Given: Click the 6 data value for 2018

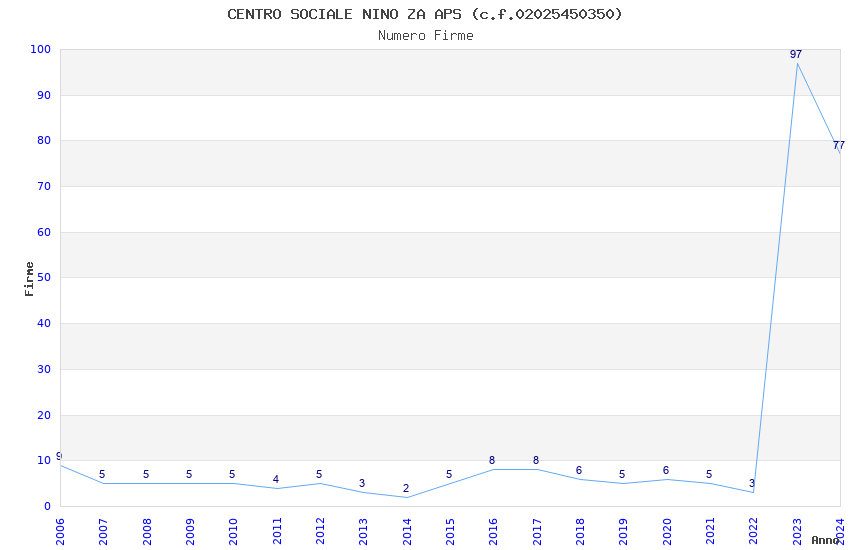Looking at the screenshot, I should (x=579, y=470).
